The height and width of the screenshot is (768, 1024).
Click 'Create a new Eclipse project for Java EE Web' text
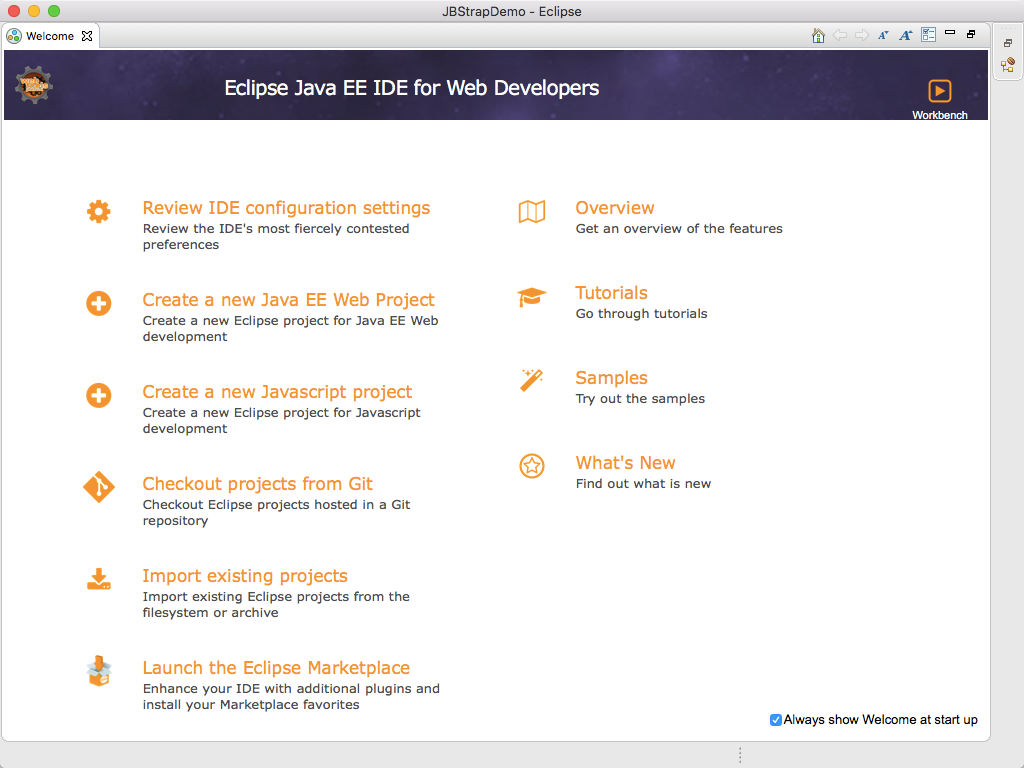click(291, 321)
